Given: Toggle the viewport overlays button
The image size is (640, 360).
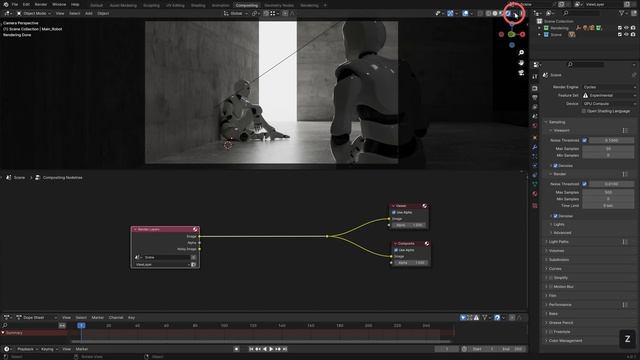Looking at the screenshot, I should point(465,13).
